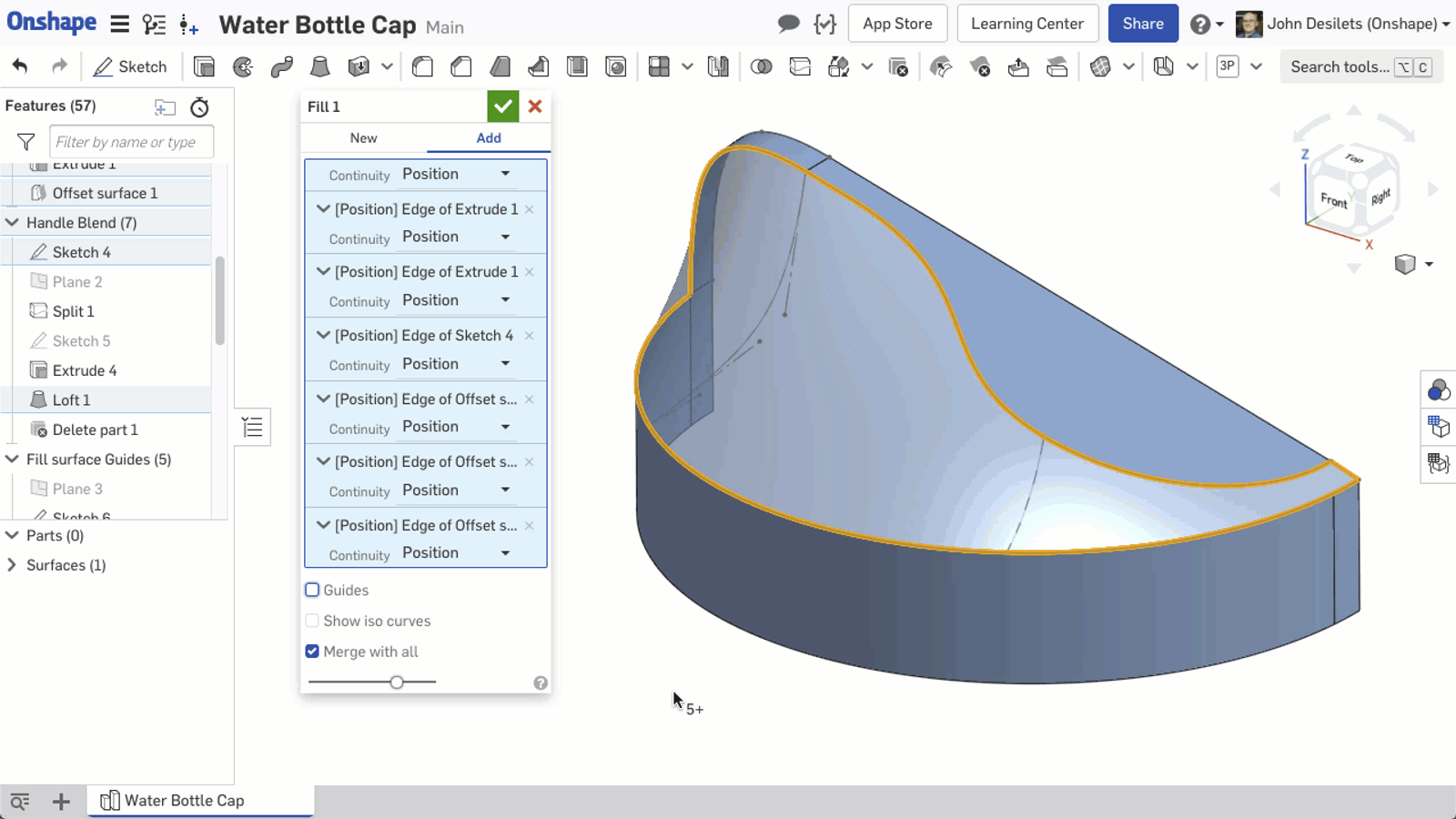Screen dimensions: 1456x819
Task: Click the Share button
Action: [x=1142, y=24]
